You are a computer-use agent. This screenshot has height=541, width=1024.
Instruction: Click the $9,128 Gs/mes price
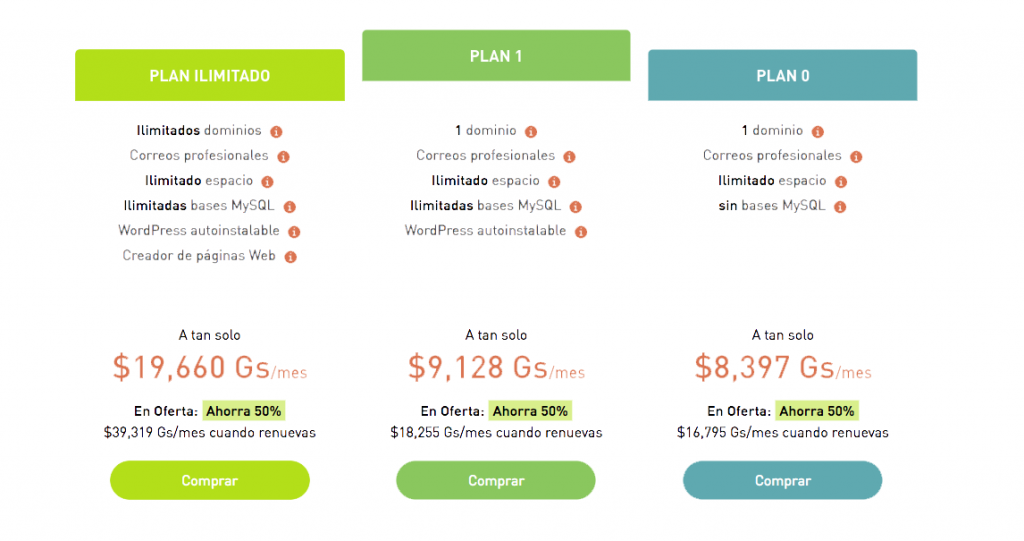(x=496, y=367)
